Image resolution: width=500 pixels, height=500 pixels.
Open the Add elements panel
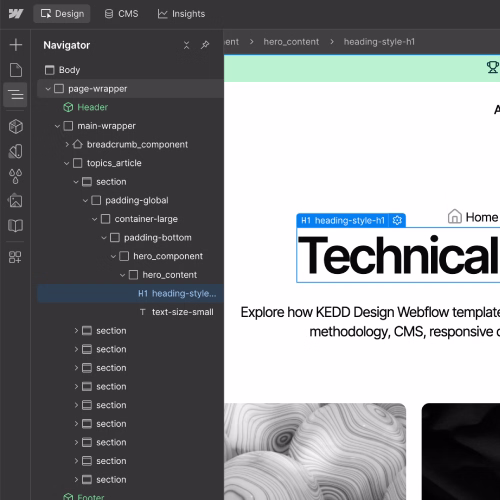coord(16,45)
